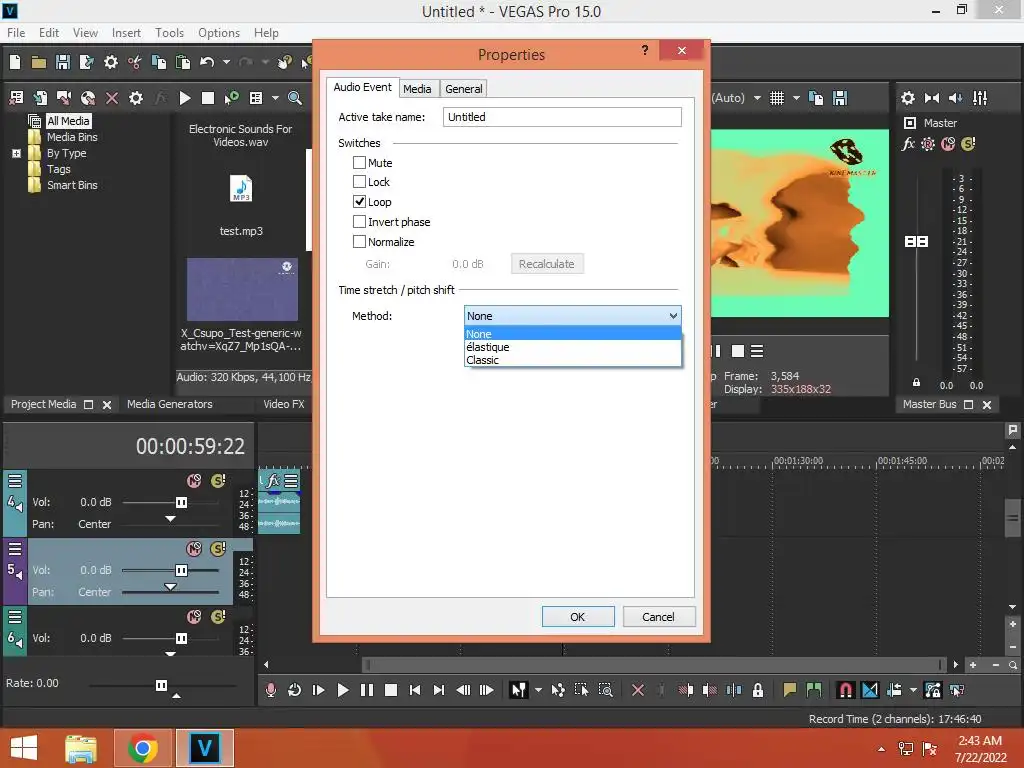Solo track 4 with its S button

[x=218, y=481]
